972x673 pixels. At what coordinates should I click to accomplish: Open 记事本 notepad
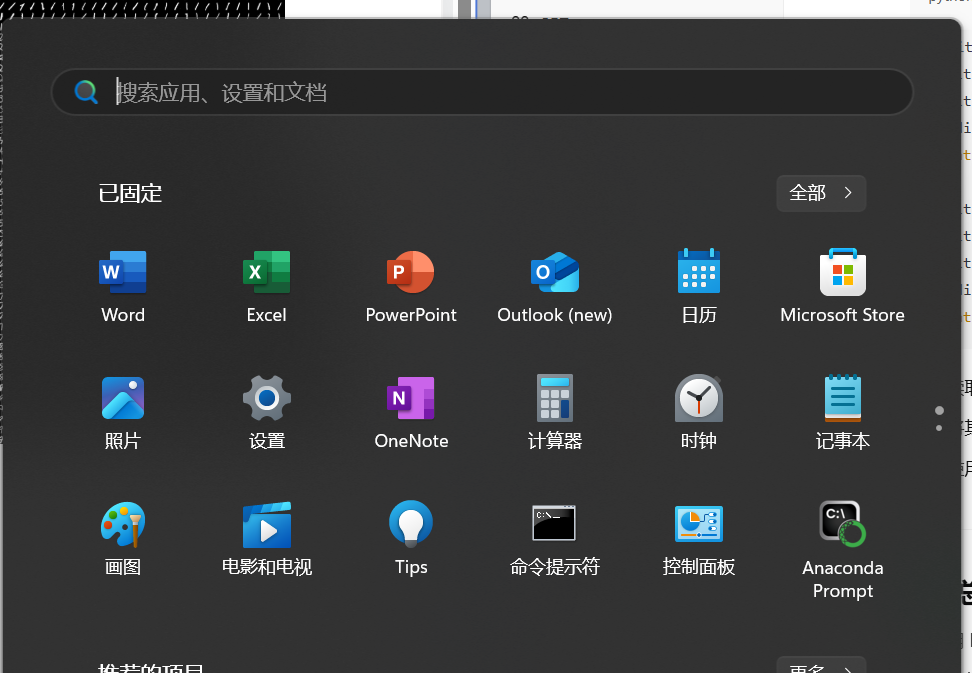pyautogui.click(x=842, y=413)
